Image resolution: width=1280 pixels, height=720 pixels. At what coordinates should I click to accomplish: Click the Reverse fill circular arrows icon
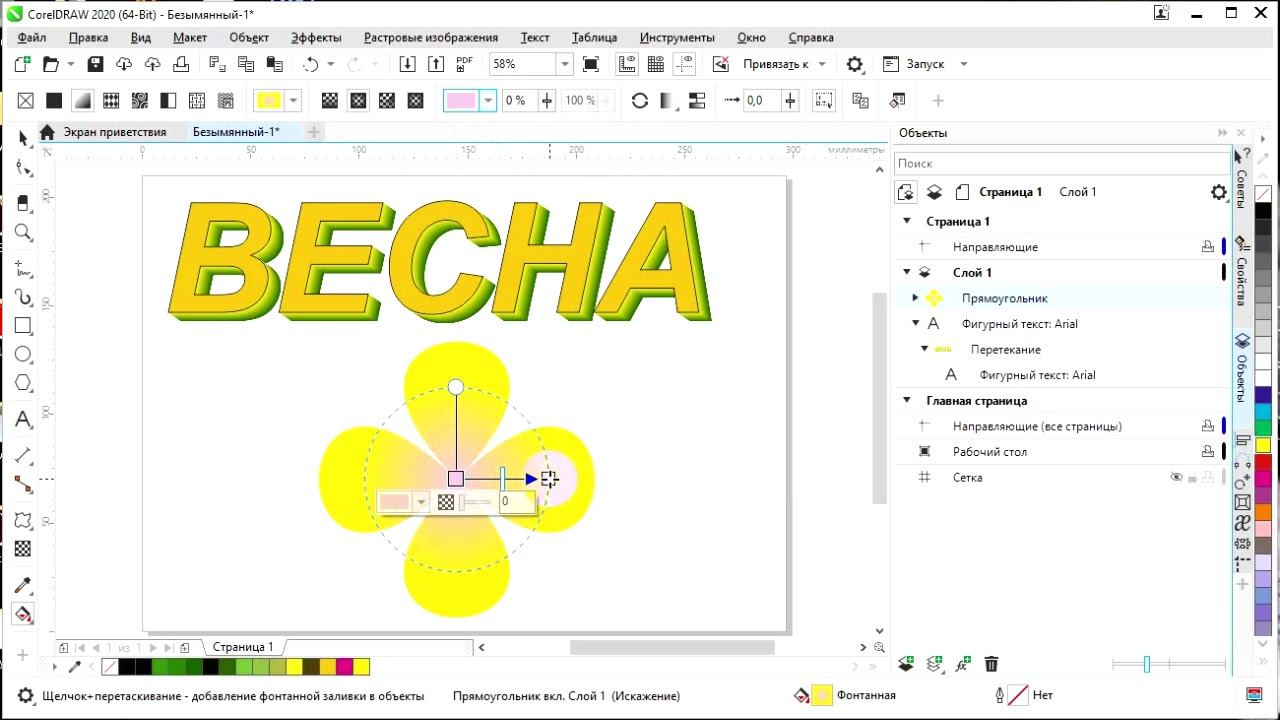coord(640,101)
